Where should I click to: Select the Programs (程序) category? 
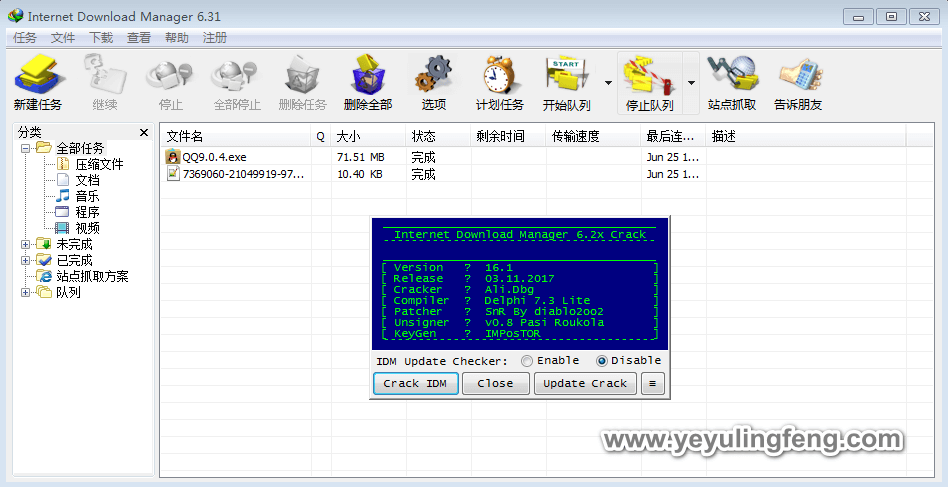click(x=86, y=212)
